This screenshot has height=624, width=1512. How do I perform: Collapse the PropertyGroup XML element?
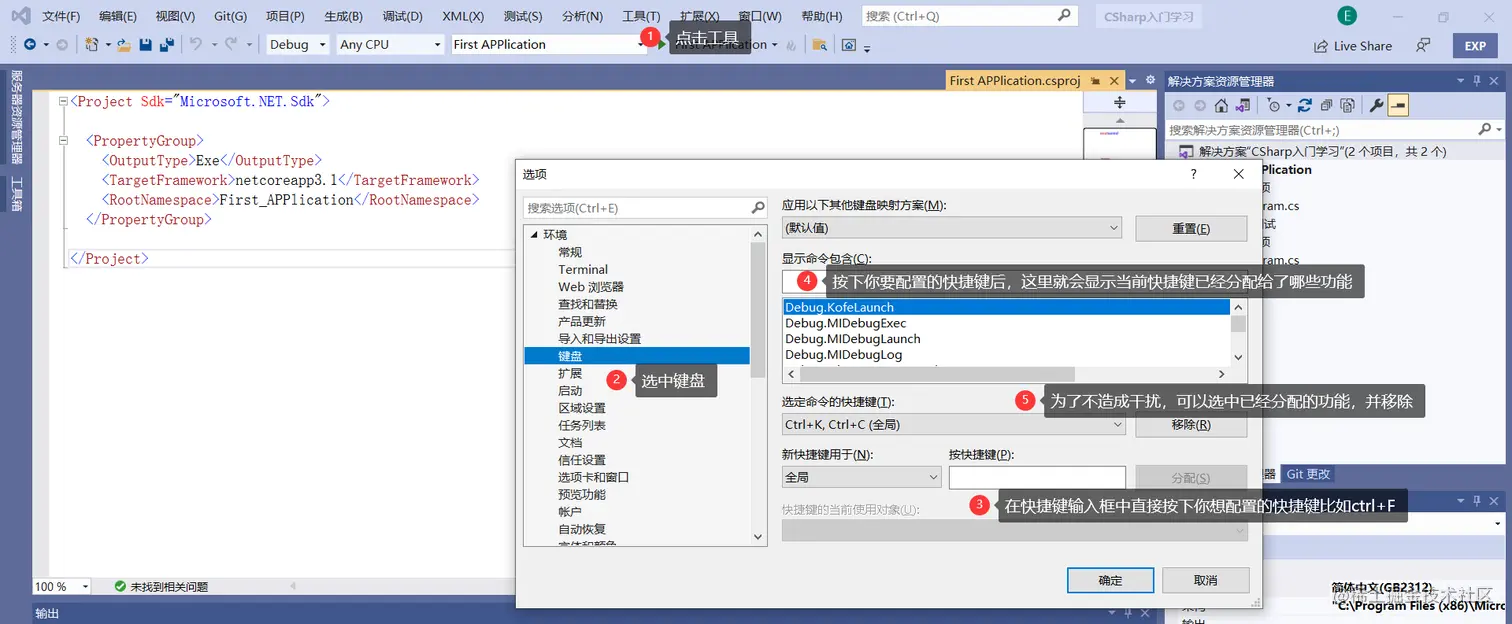tap(64, 141)
